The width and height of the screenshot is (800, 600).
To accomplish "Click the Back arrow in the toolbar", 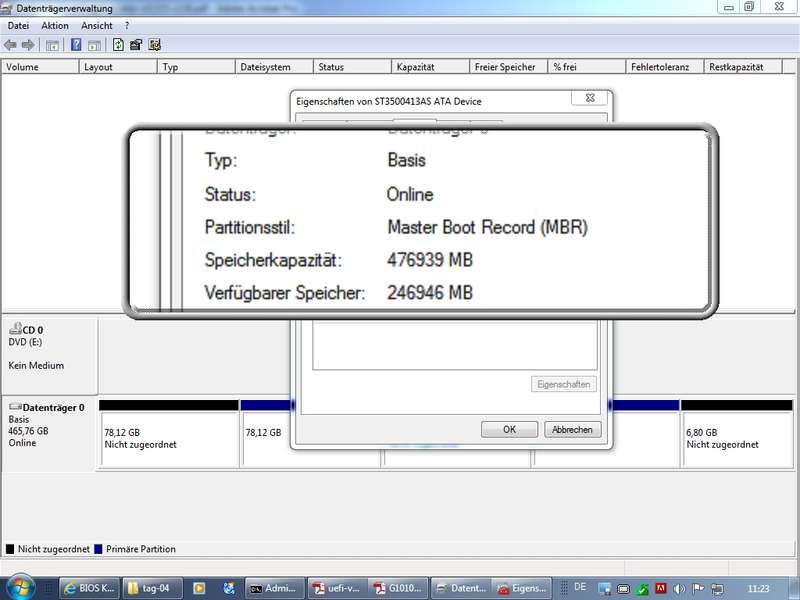I will coord(10,45).
